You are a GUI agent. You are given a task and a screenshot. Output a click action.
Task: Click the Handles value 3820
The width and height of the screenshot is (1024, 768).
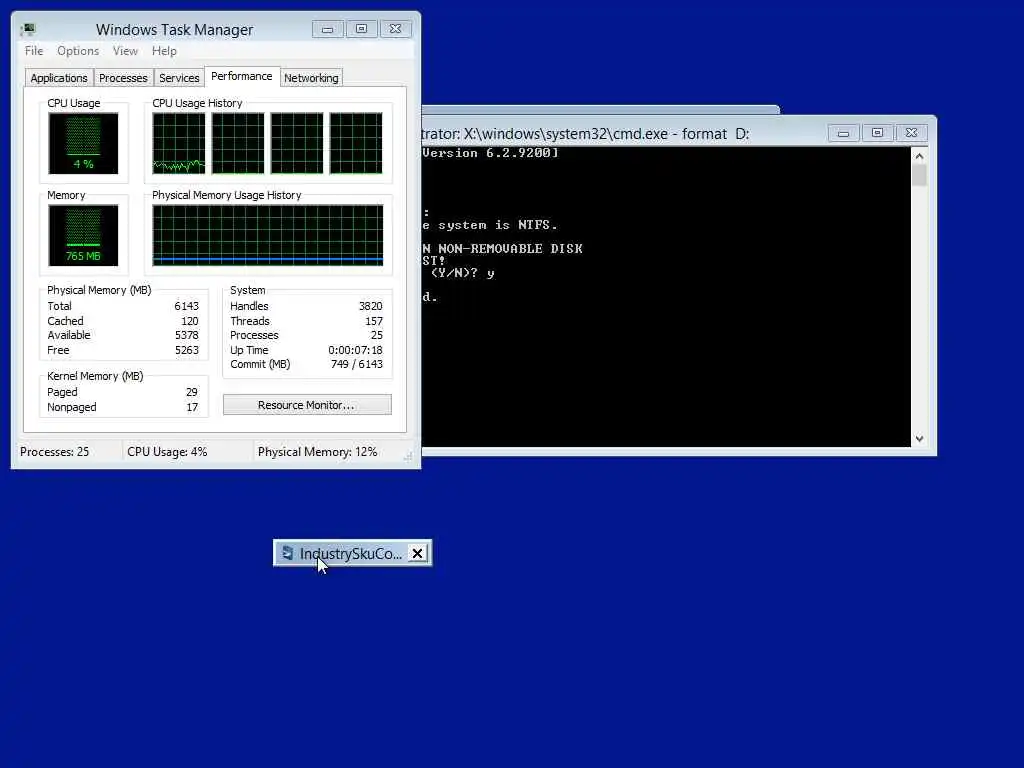370,306
